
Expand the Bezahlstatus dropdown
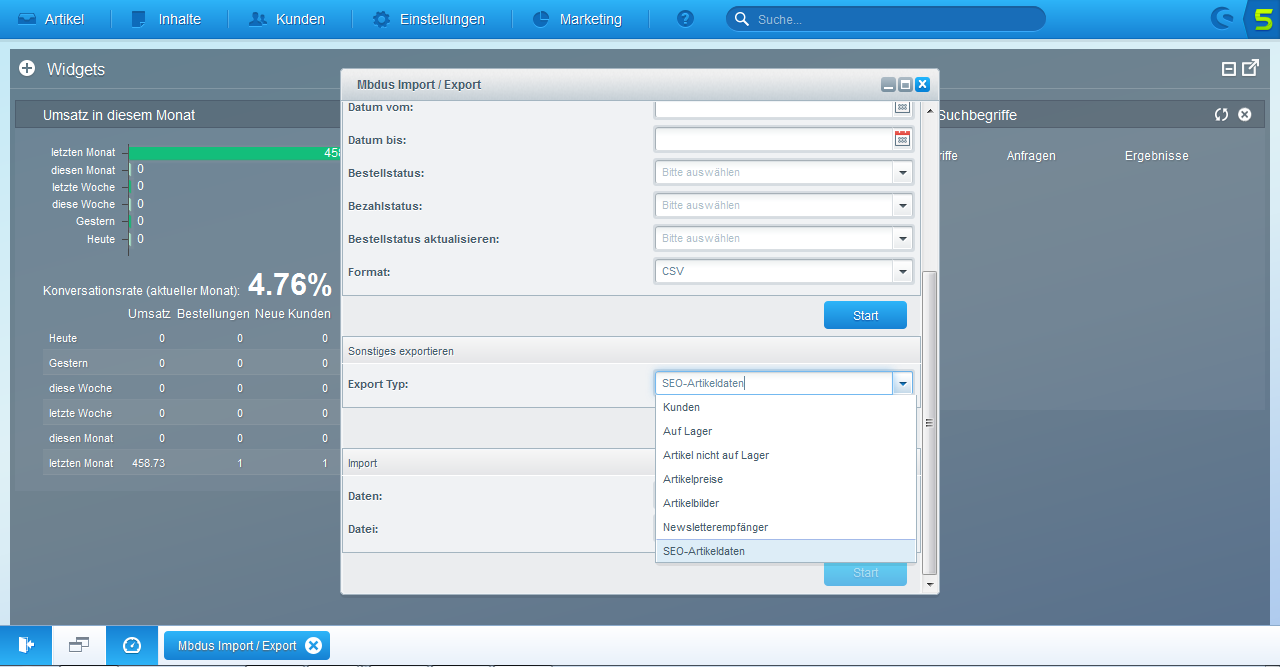click(903, 206)
